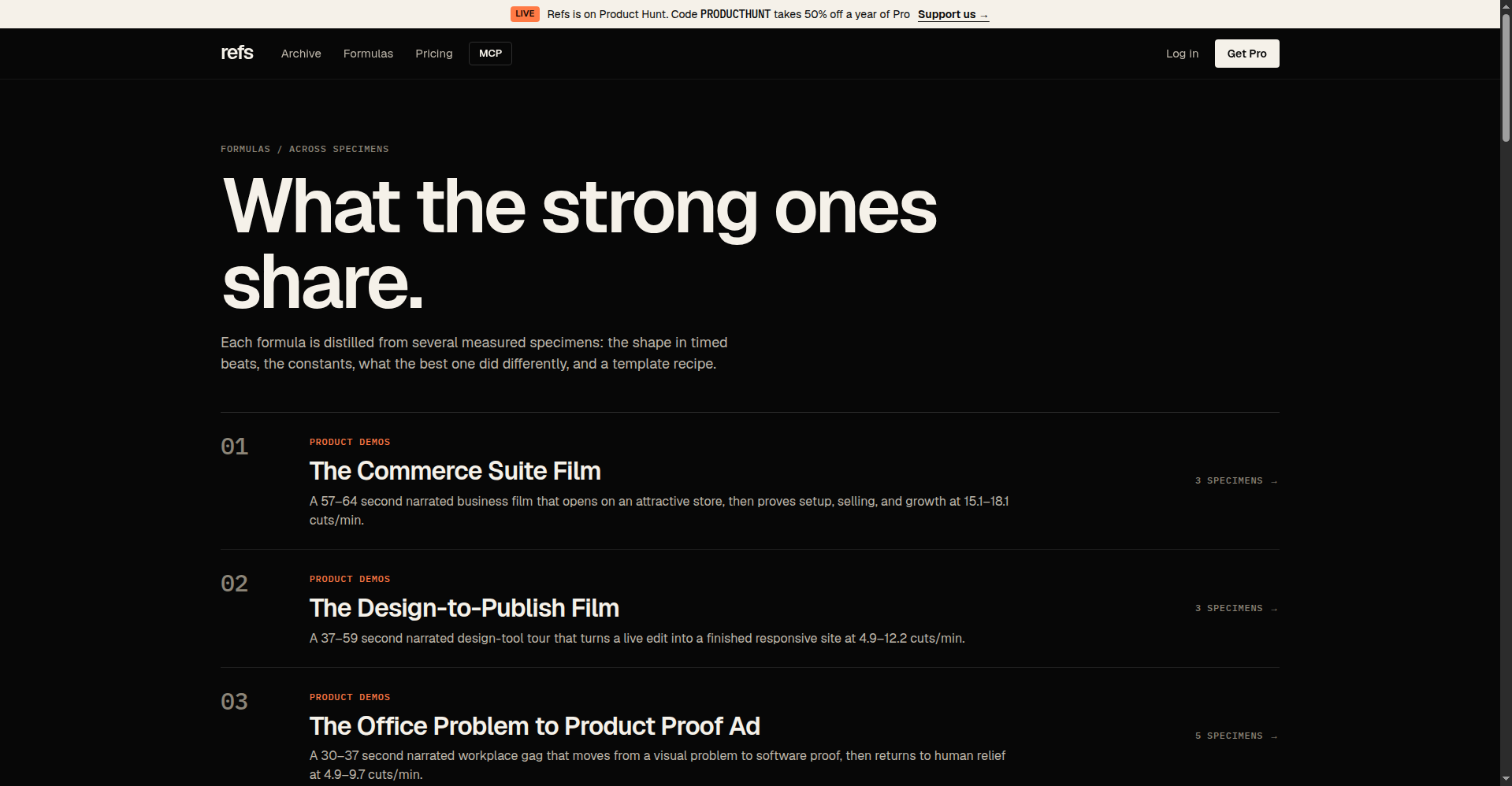Open The Commerce Suite Film formula
Image resolution: width=1512 pixels, height=786 pixels.
click(x=455, y=471)
